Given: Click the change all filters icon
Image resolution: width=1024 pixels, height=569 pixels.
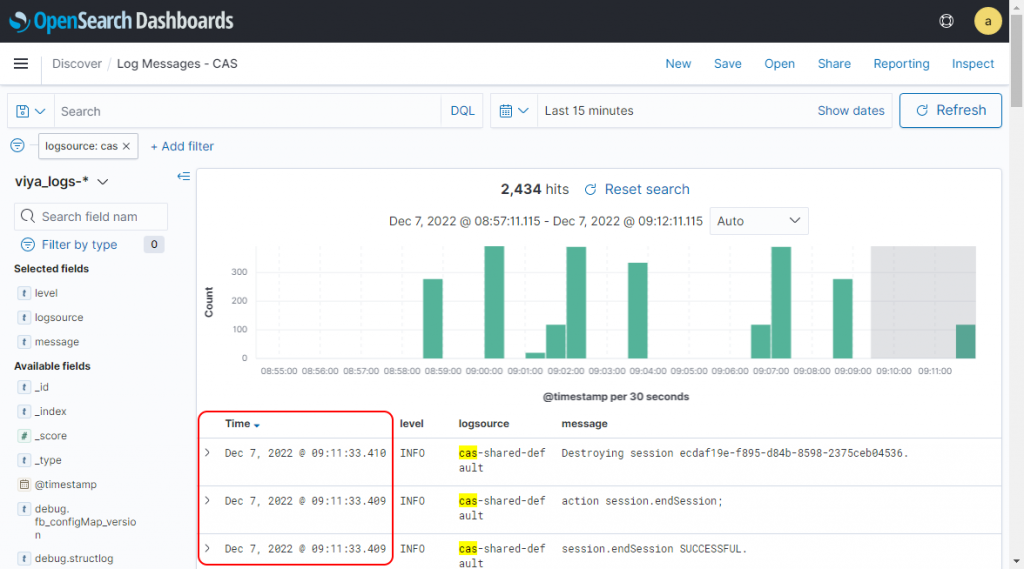Looking at the screenshot, I should (x=17, y=146).
